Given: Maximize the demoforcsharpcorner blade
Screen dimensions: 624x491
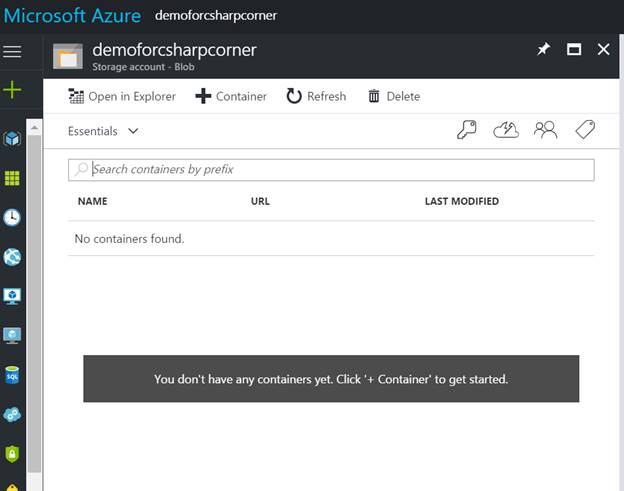Looking at the screenshot, I should (x=574, y=49).
